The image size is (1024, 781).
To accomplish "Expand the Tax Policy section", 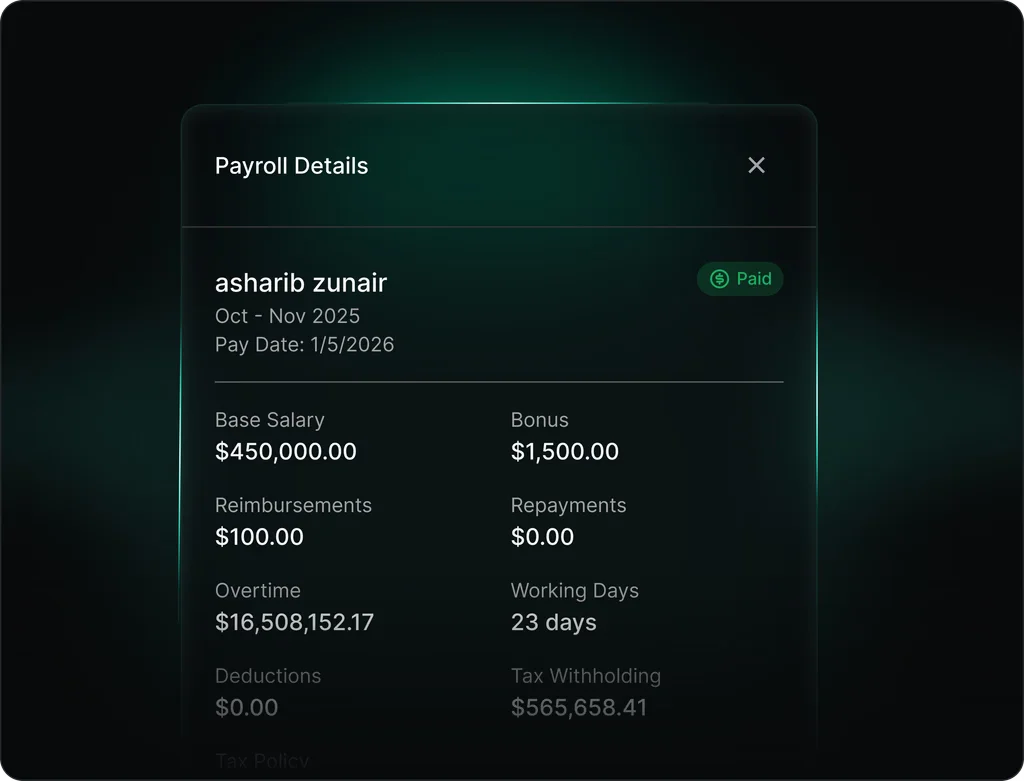I will click(262, 761).
